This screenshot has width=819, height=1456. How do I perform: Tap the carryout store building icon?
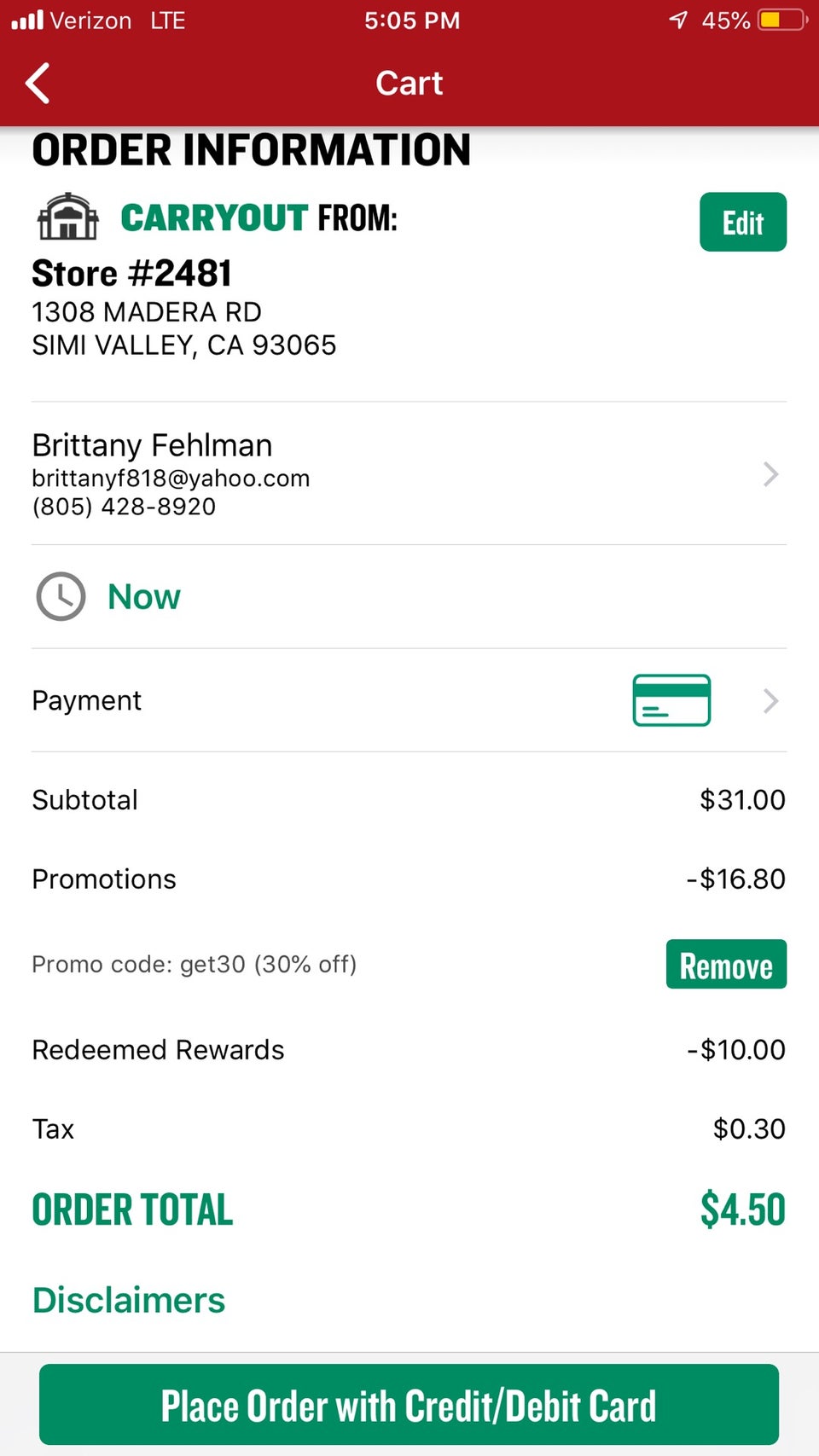coord(68,217)
